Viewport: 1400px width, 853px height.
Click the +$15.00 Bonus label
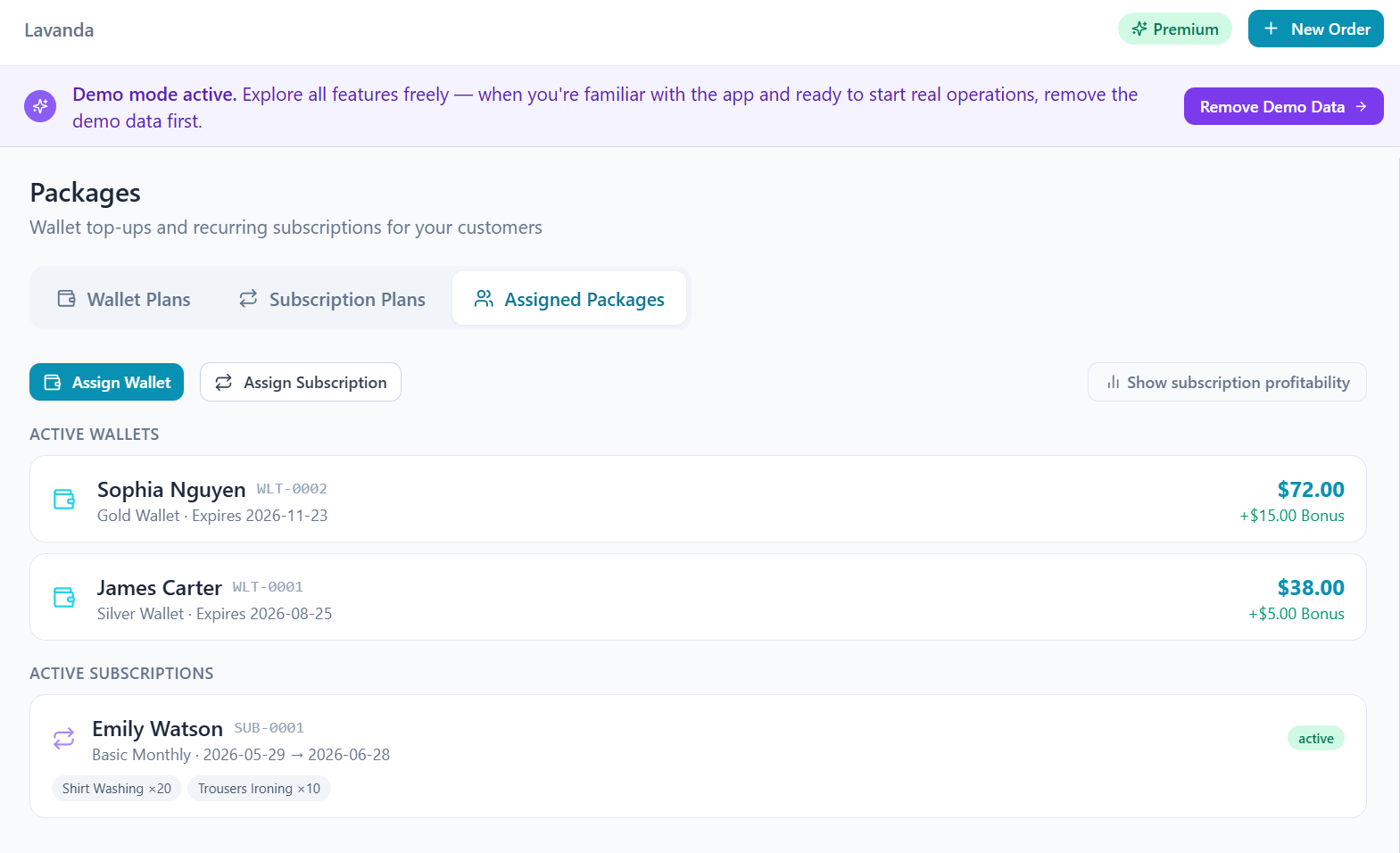[x=1292, y=516]
